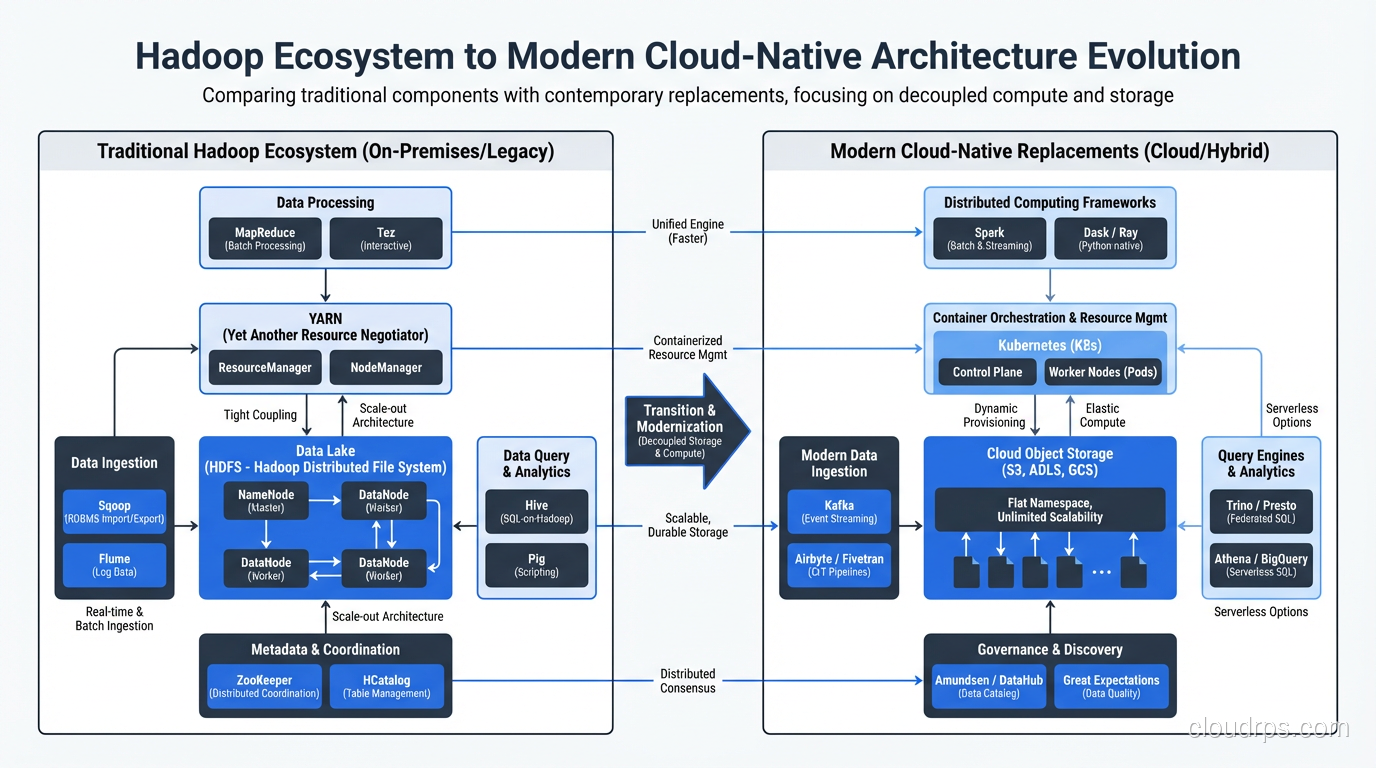Select the Kafka (Event Streaming) component
The width and height of the screenshot is (1376, 768).
coord(839,512)
